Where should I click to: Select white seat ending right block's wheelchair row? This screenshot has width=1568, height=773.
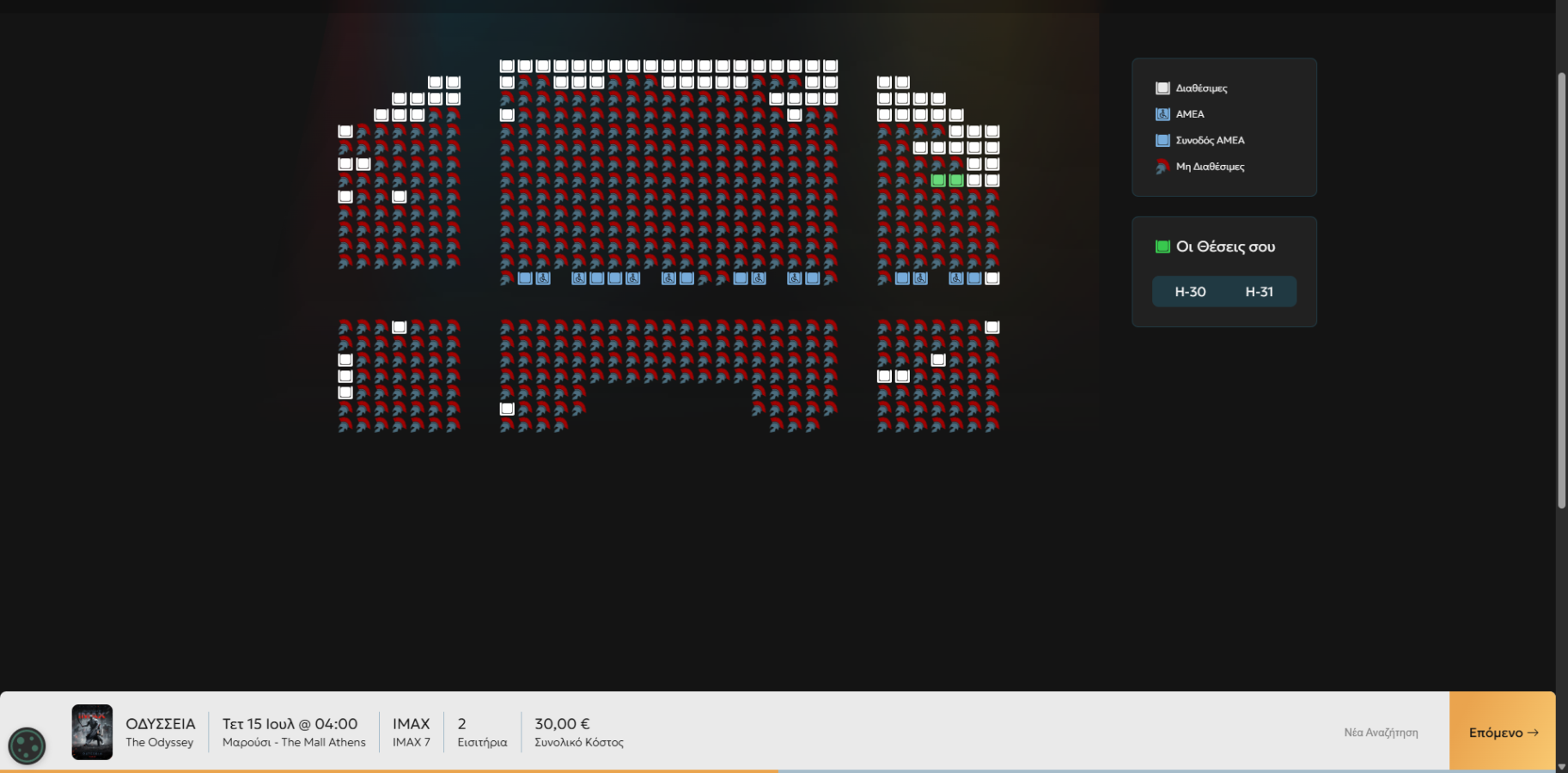coord(992,278)
